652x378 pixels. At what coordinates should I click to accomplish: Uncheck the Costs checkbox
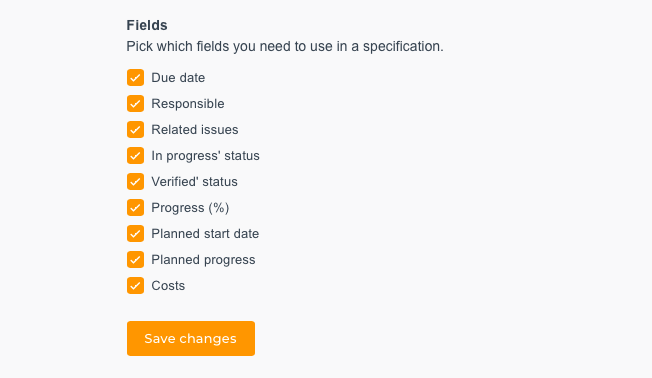point(136,286)
